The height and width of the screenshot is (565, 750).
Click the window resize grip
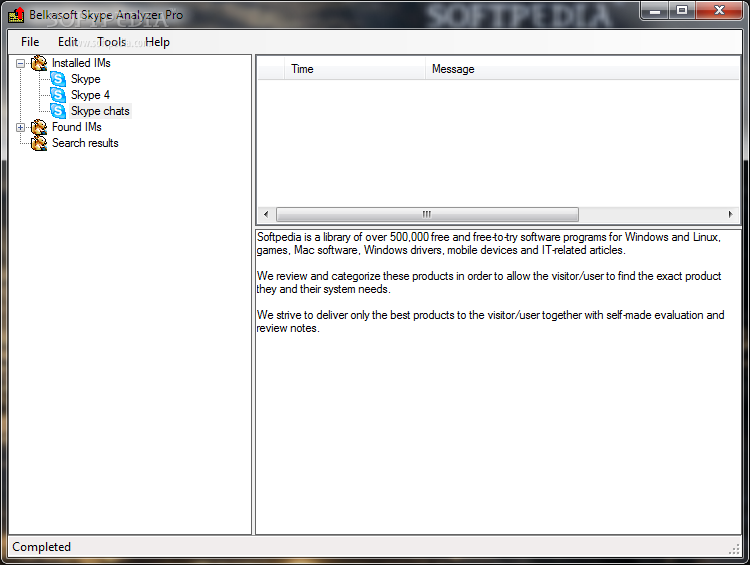tap(734, 550)
